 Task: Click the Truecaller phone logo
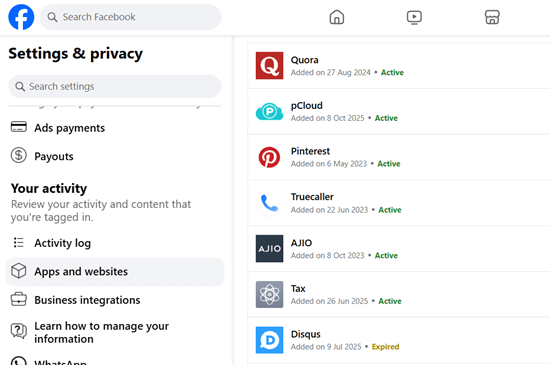click(269, 203)
